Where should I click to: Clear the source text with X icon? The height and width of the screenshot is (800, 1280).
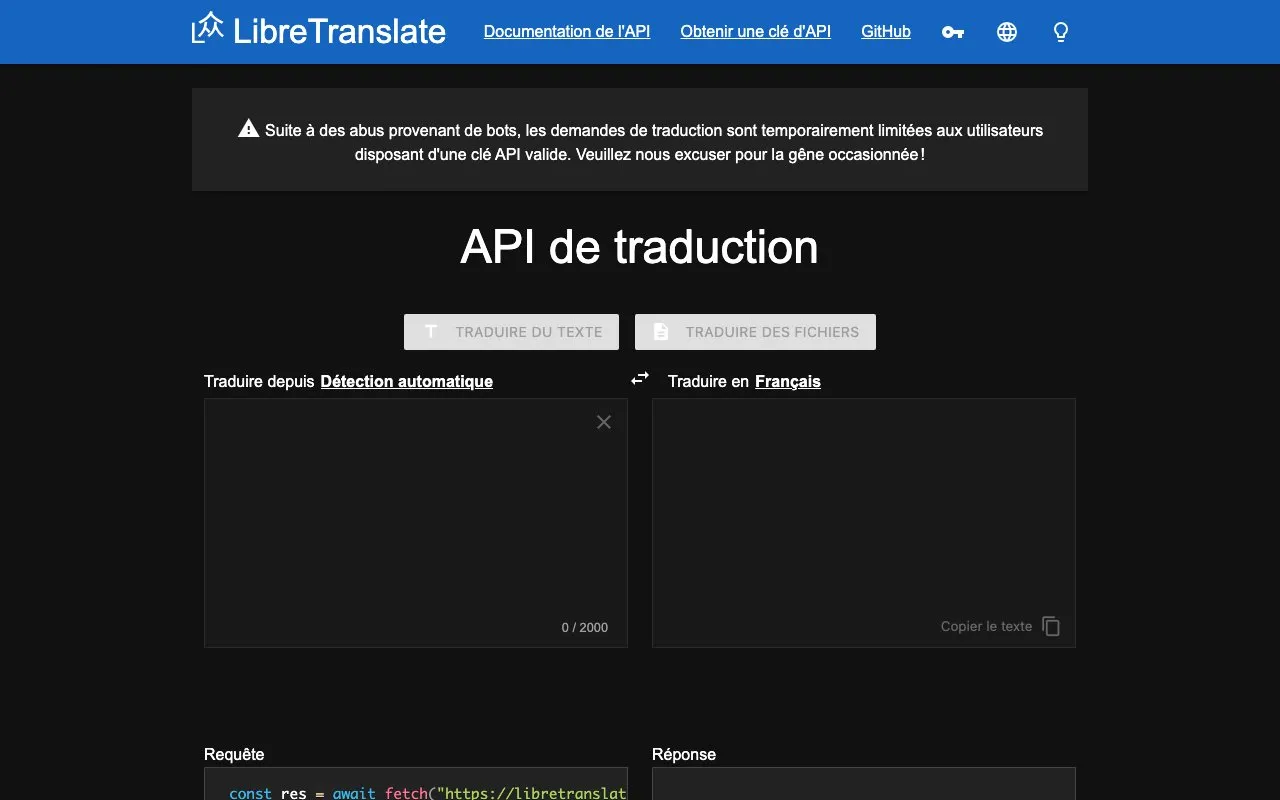[x=604, y=422]
